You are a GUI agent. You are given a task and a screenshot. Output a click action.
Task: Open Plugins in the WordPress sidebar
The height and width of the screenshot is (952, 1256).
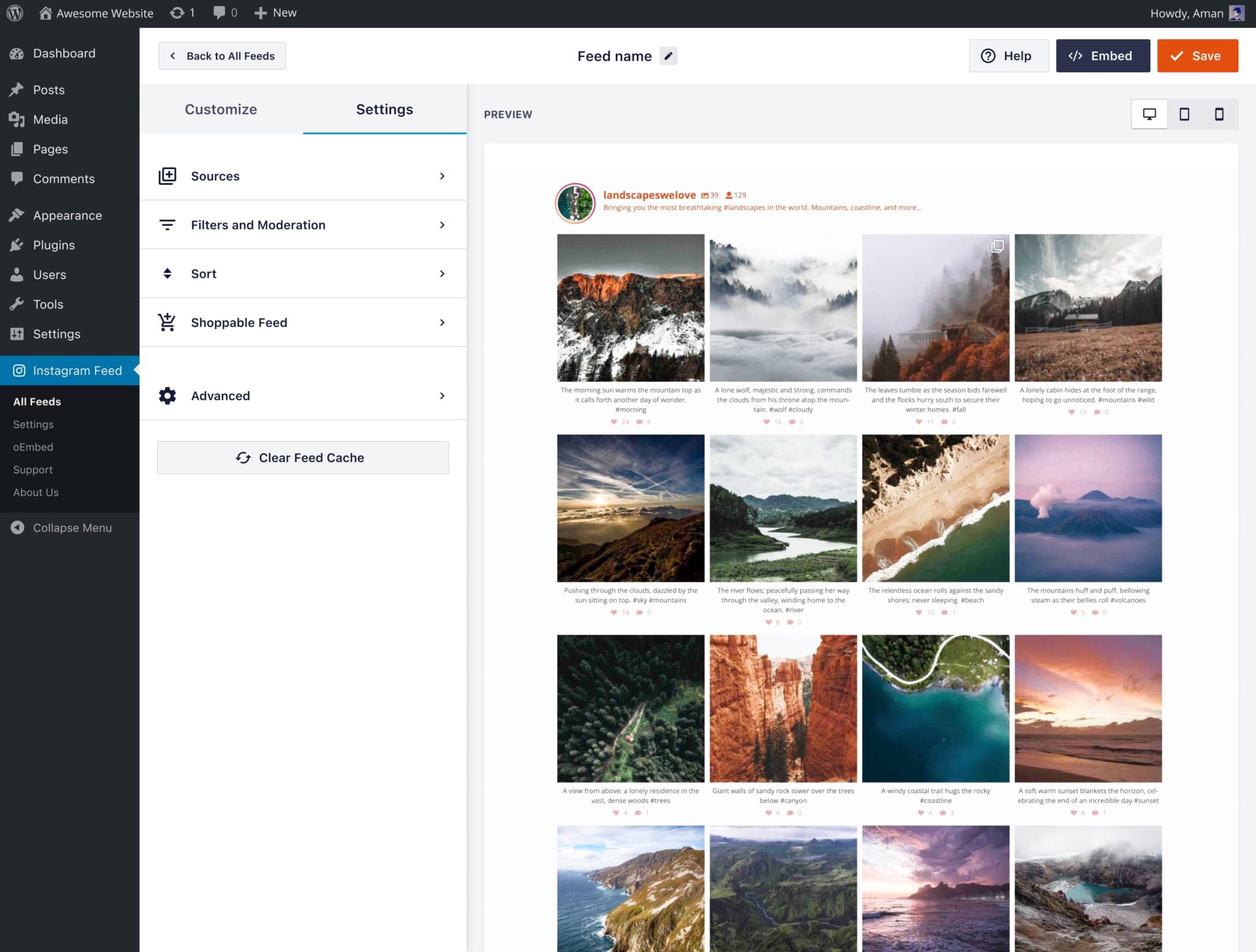click(54, 245)
